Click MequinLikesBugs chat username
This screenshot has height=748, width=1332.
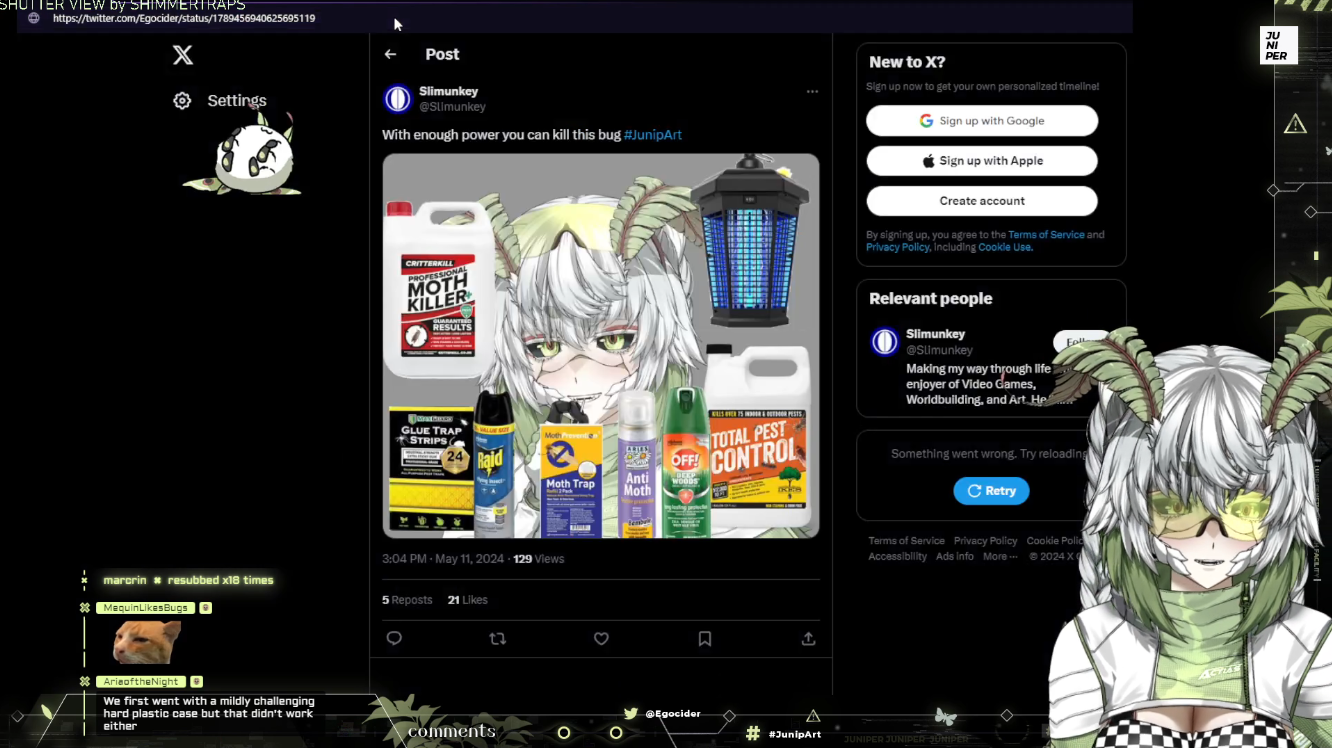[x=147, y=608]
